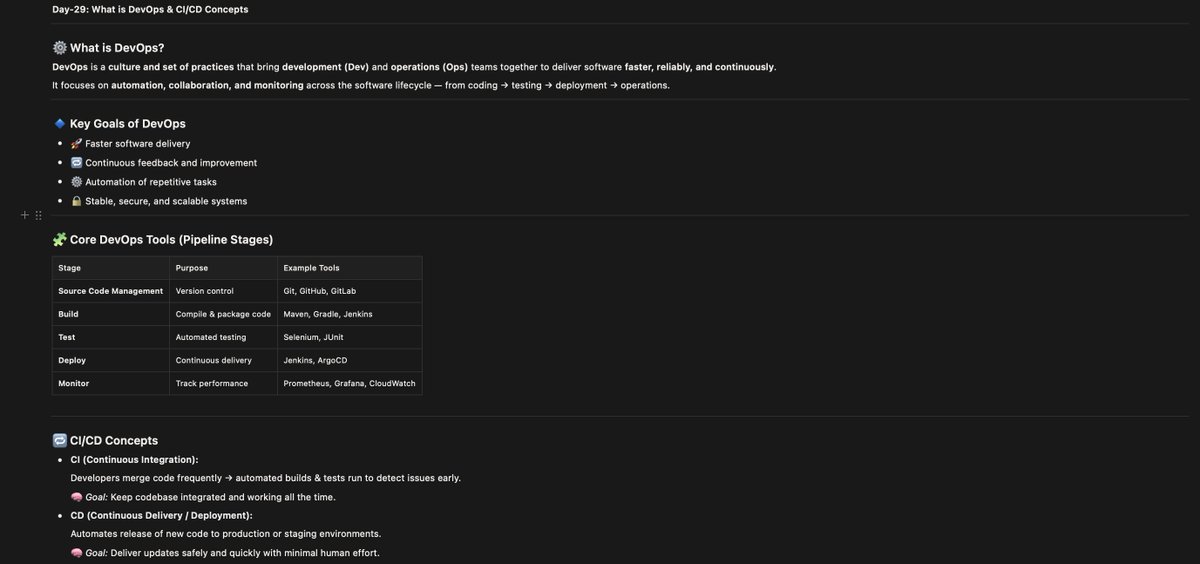Click the "Test" stage table cell

click(111, 337)
